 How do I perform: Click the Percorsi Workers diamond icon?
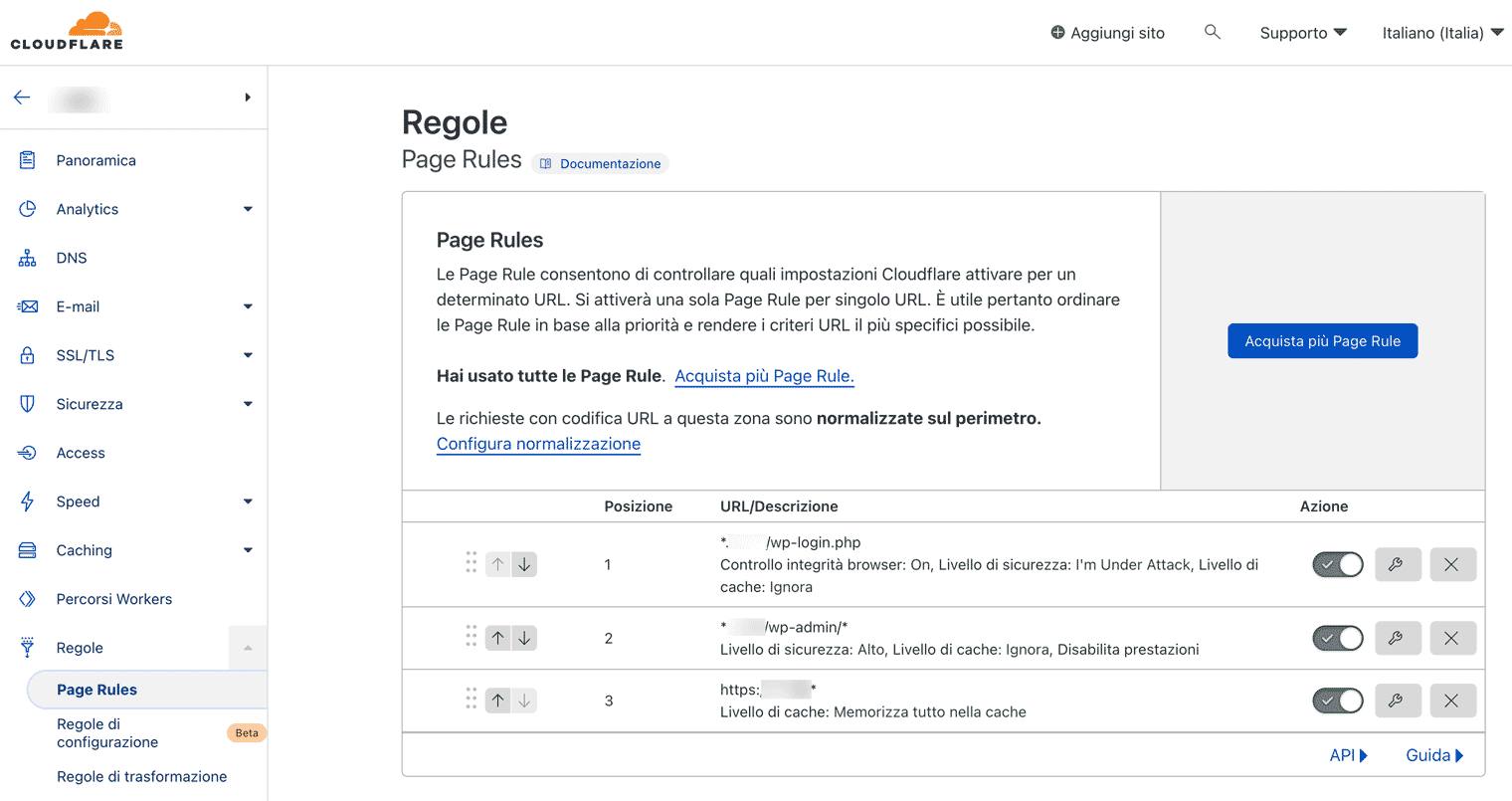[27, 599]
